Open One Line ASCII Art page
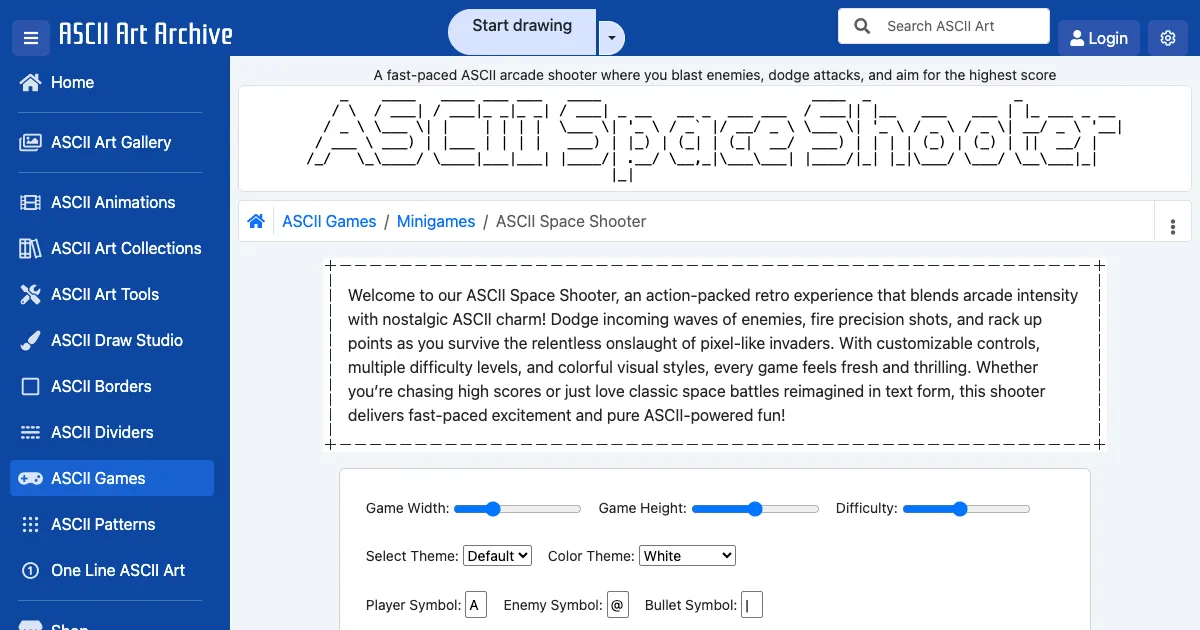The width and height of the screenshot is (1200, 630). [118, 570]
